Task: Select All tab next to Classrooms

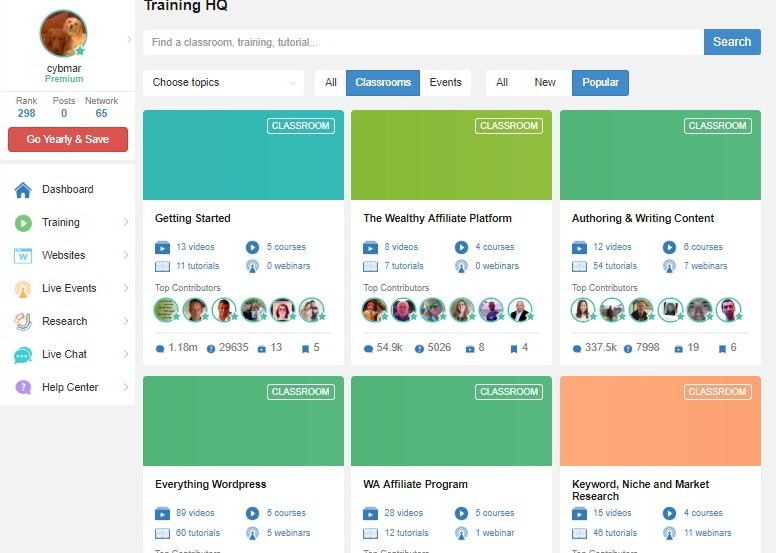Action: pos(331,83)
